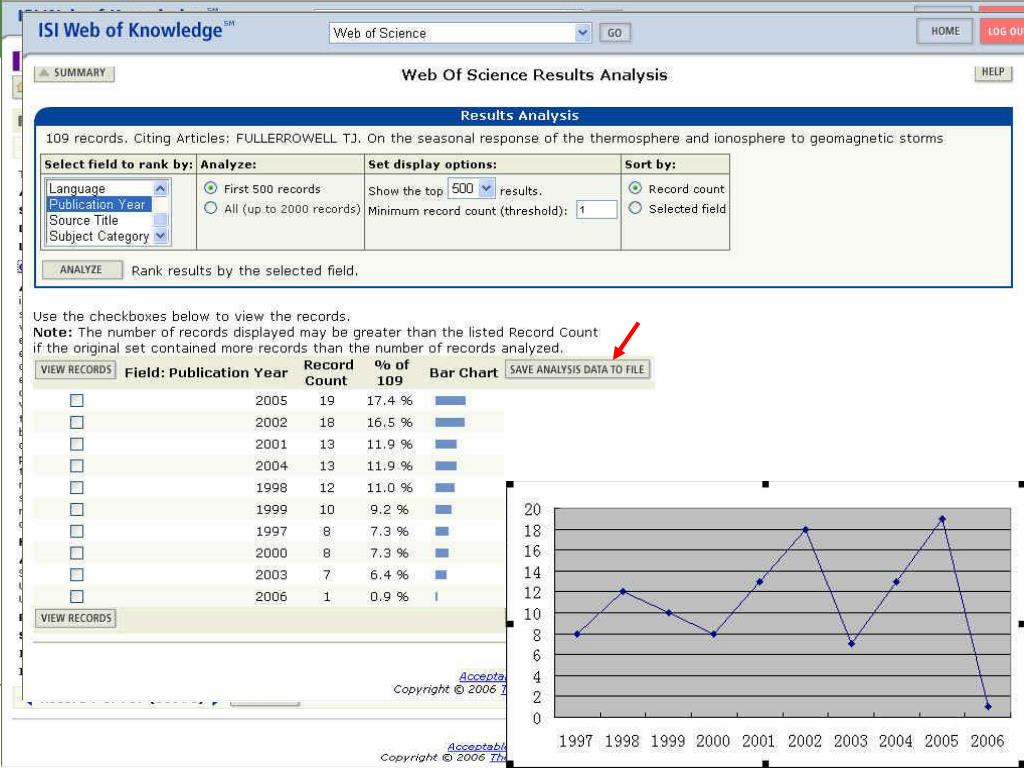1024x768 pixels.
Task: Click the 2002 bar chart bar
Action: (450, 423)
